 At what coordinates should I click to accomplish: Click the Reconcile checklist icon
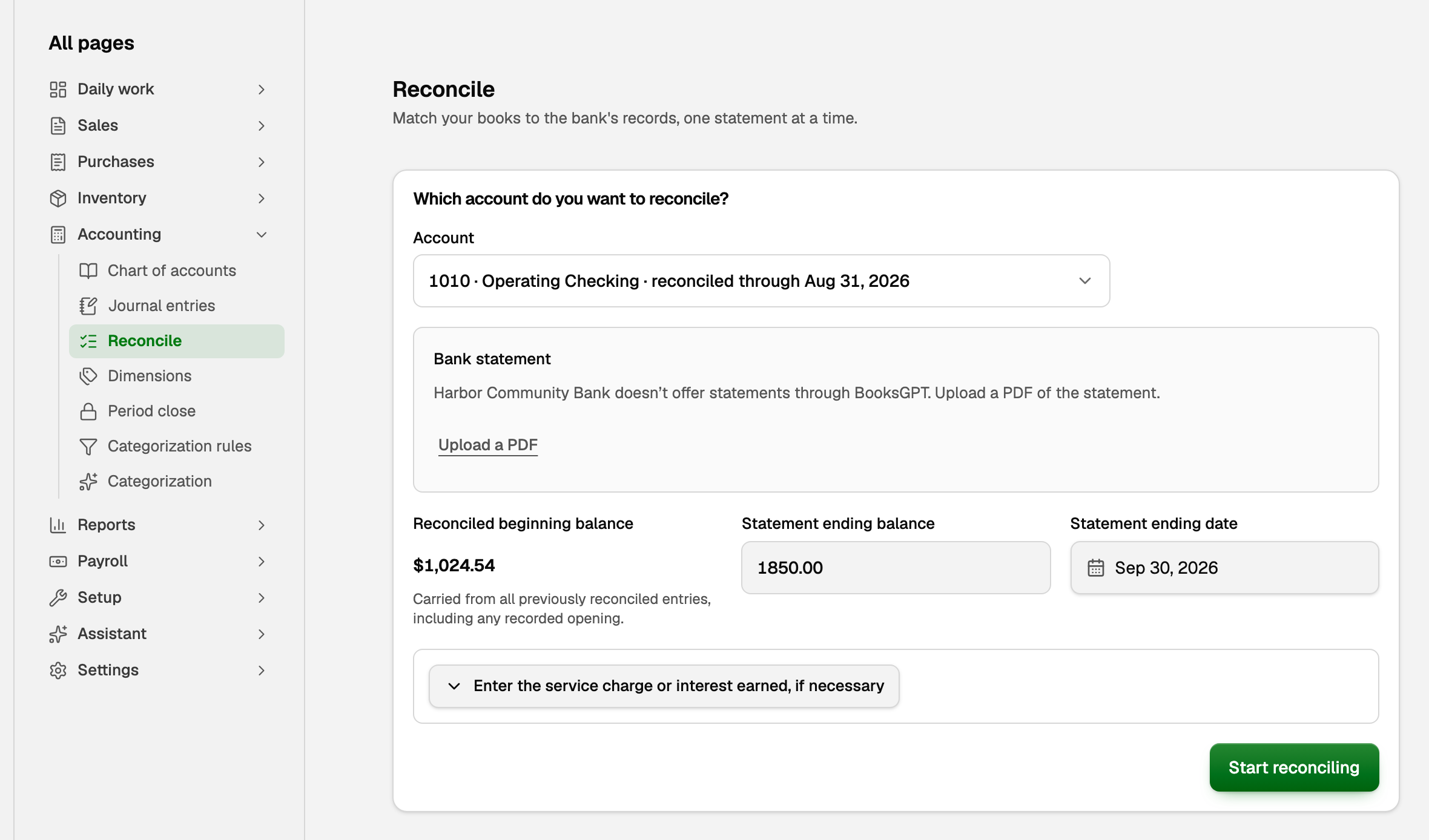88,341
